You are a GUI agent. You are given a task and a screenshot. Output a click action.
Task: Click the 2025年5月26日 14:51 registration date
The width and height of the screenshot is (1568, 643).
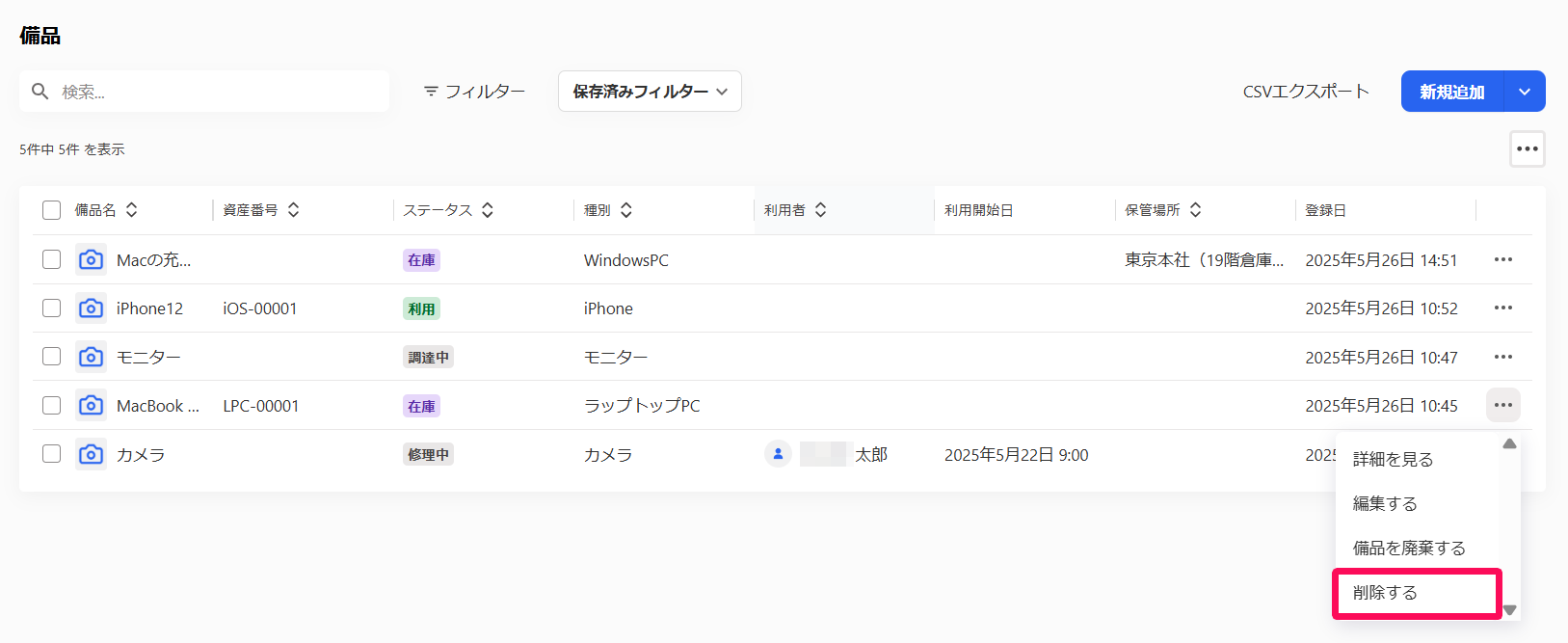pos(1381,260)
